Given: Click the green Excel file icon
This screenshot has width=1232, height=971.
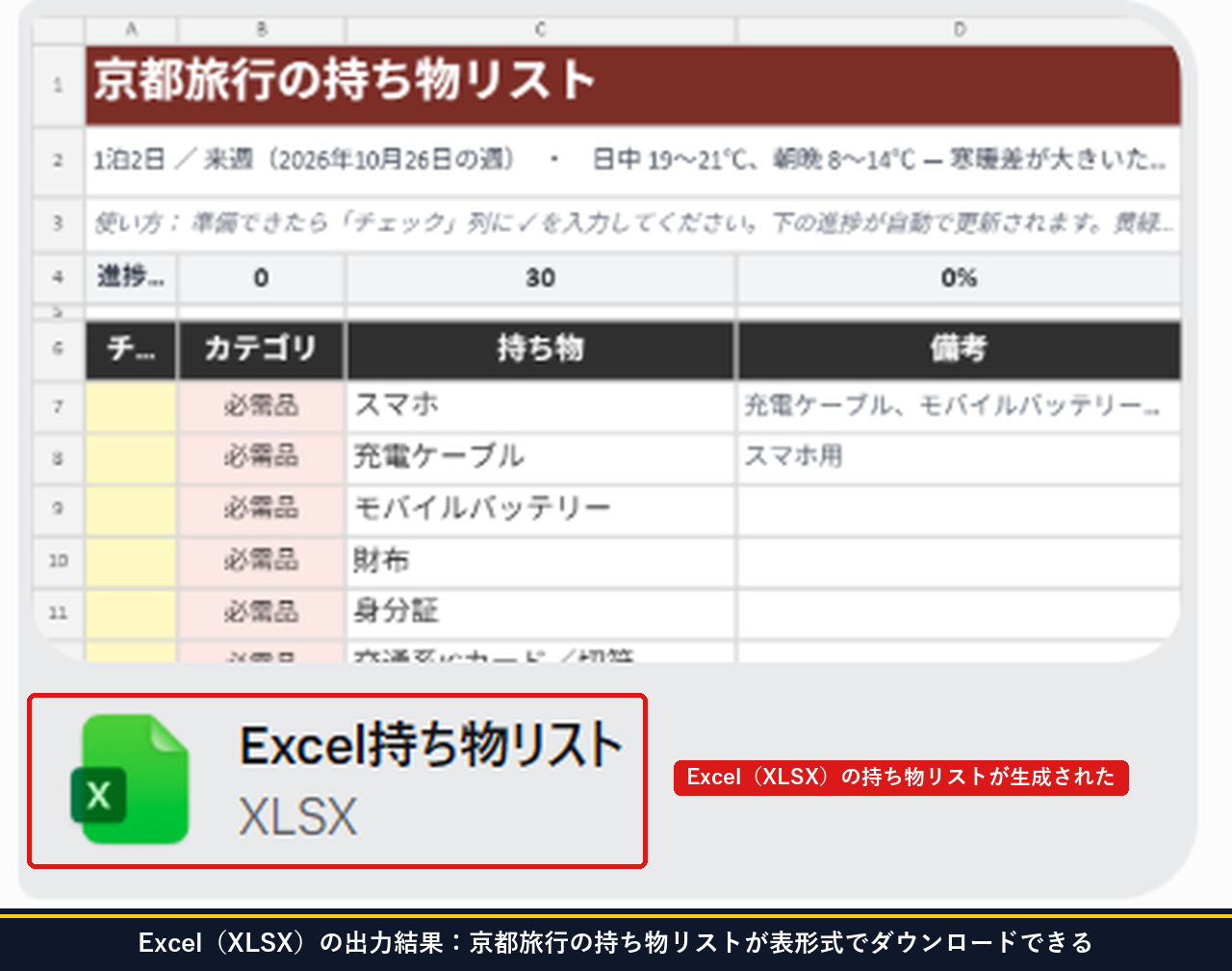Looking at the screenshot, I should tap(130, 779).
